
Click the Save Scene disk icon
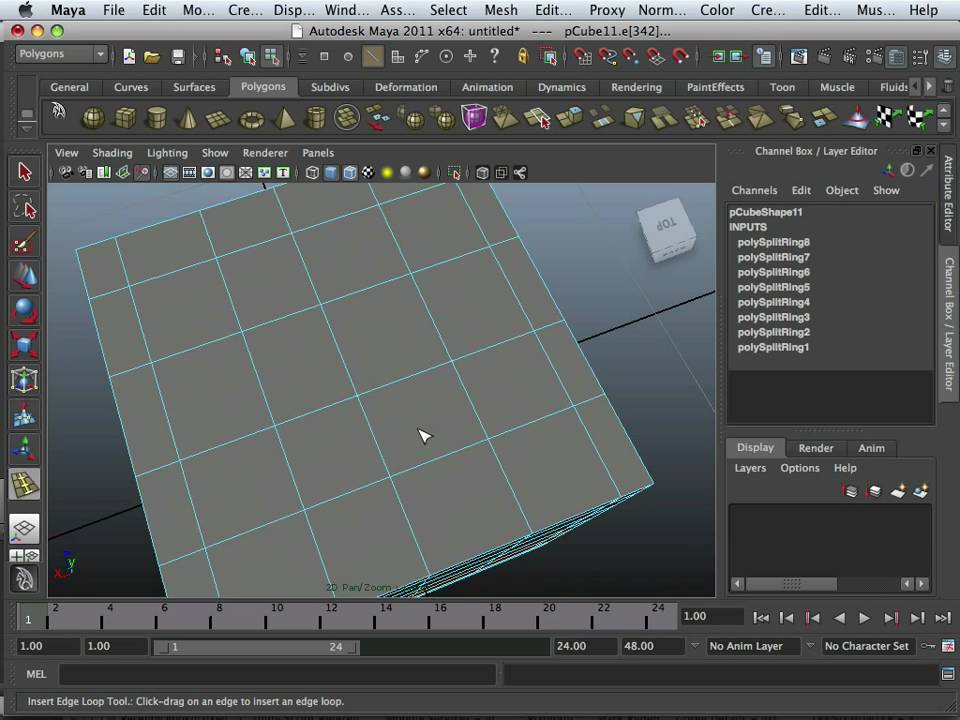(x=178, y=57)
